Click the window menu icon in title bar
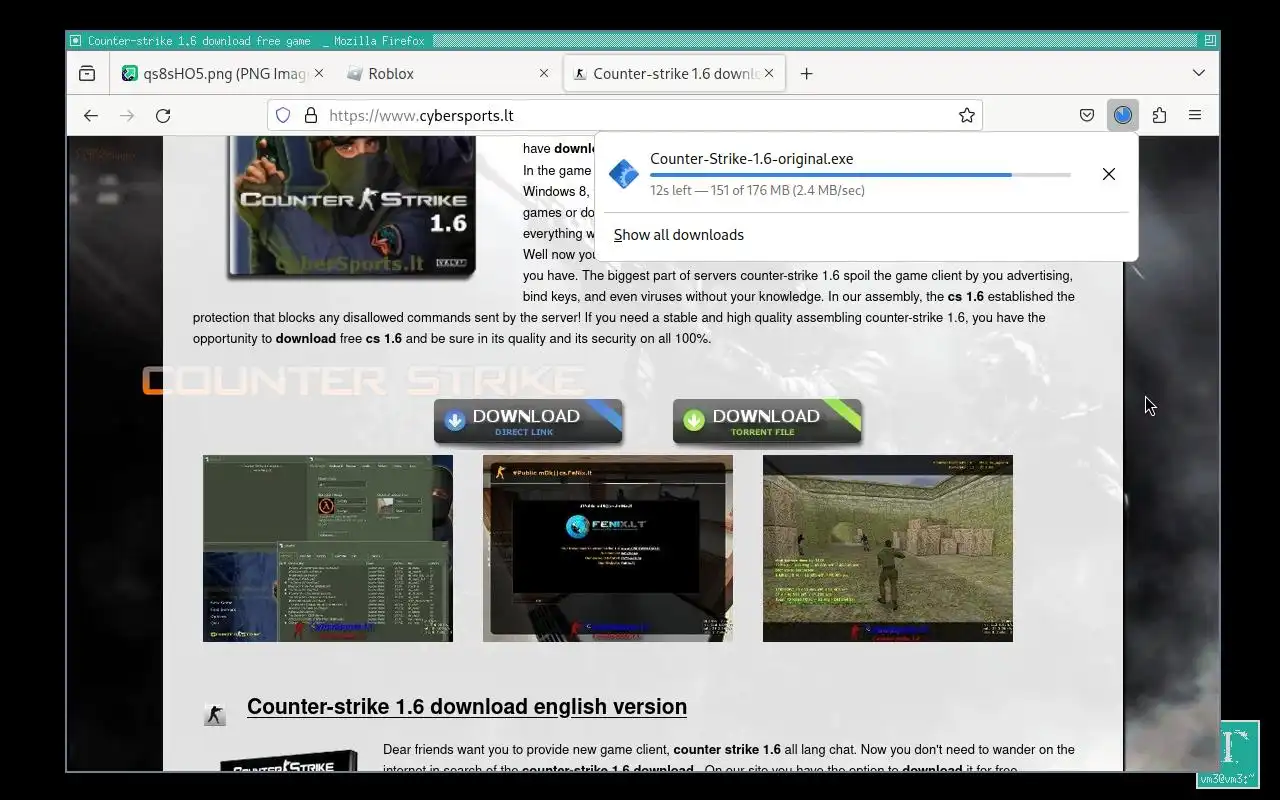This screenshot has height=800, width=1280. pyautogui.click(x=75, y=41)
